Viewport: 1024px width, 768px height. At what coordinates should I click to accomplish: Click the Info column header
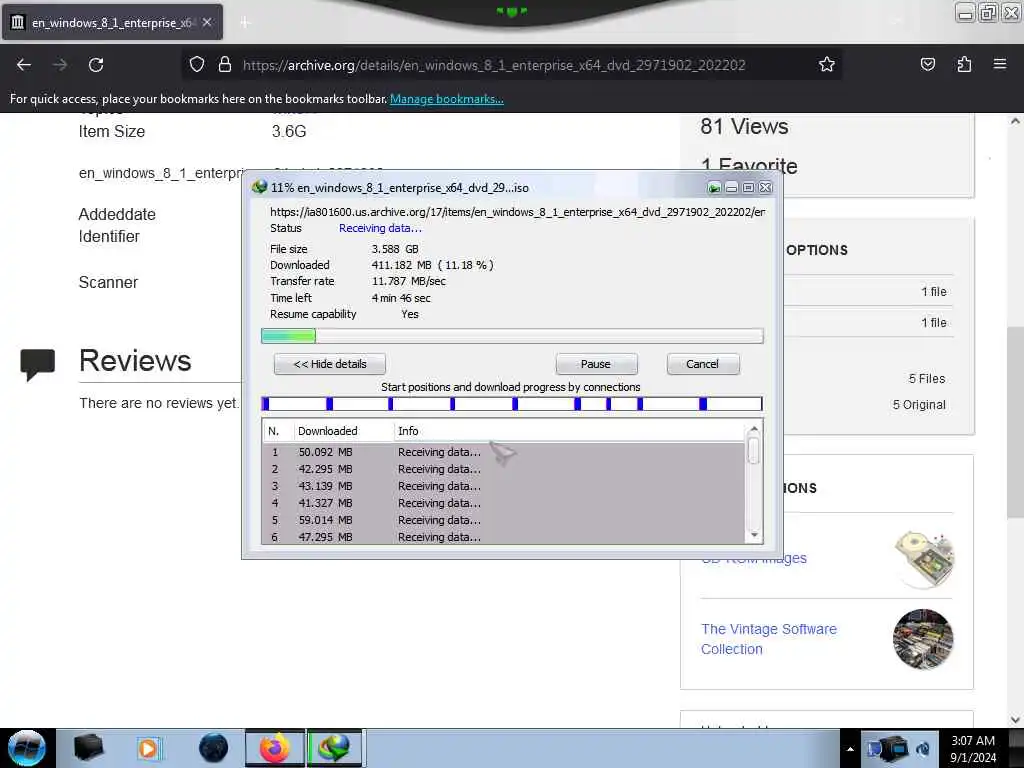[568, 431]
